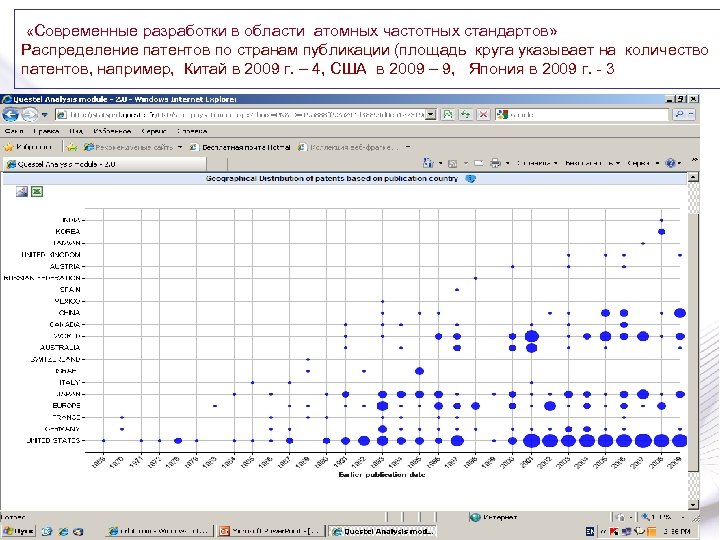Click the Google search box in the browser
The width and height of the screenshot is (720, 540).
pos(582,114)
